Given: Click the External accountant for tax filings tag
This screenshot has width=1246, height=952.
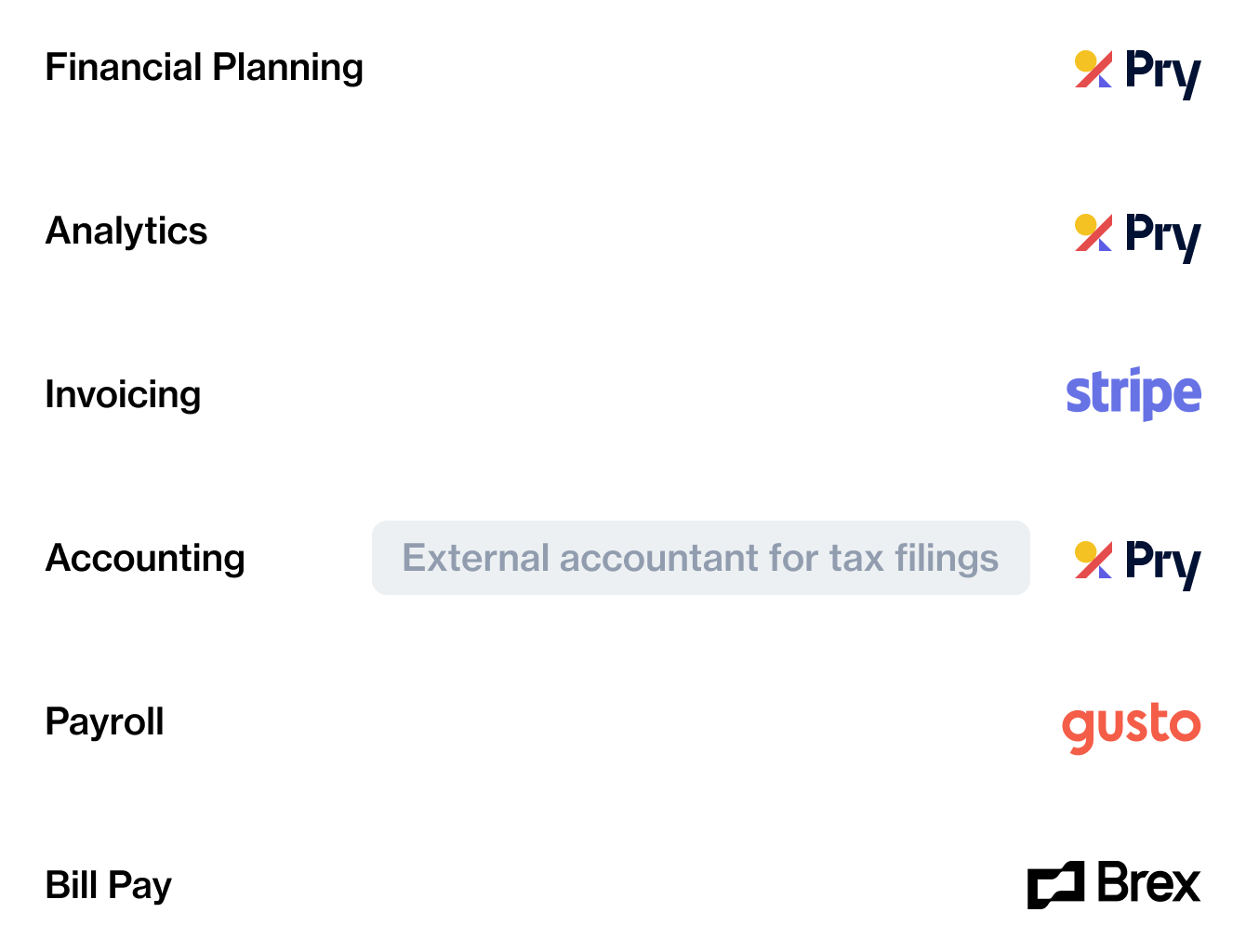Looking at the screenshot, I should [x=700, y=558].
